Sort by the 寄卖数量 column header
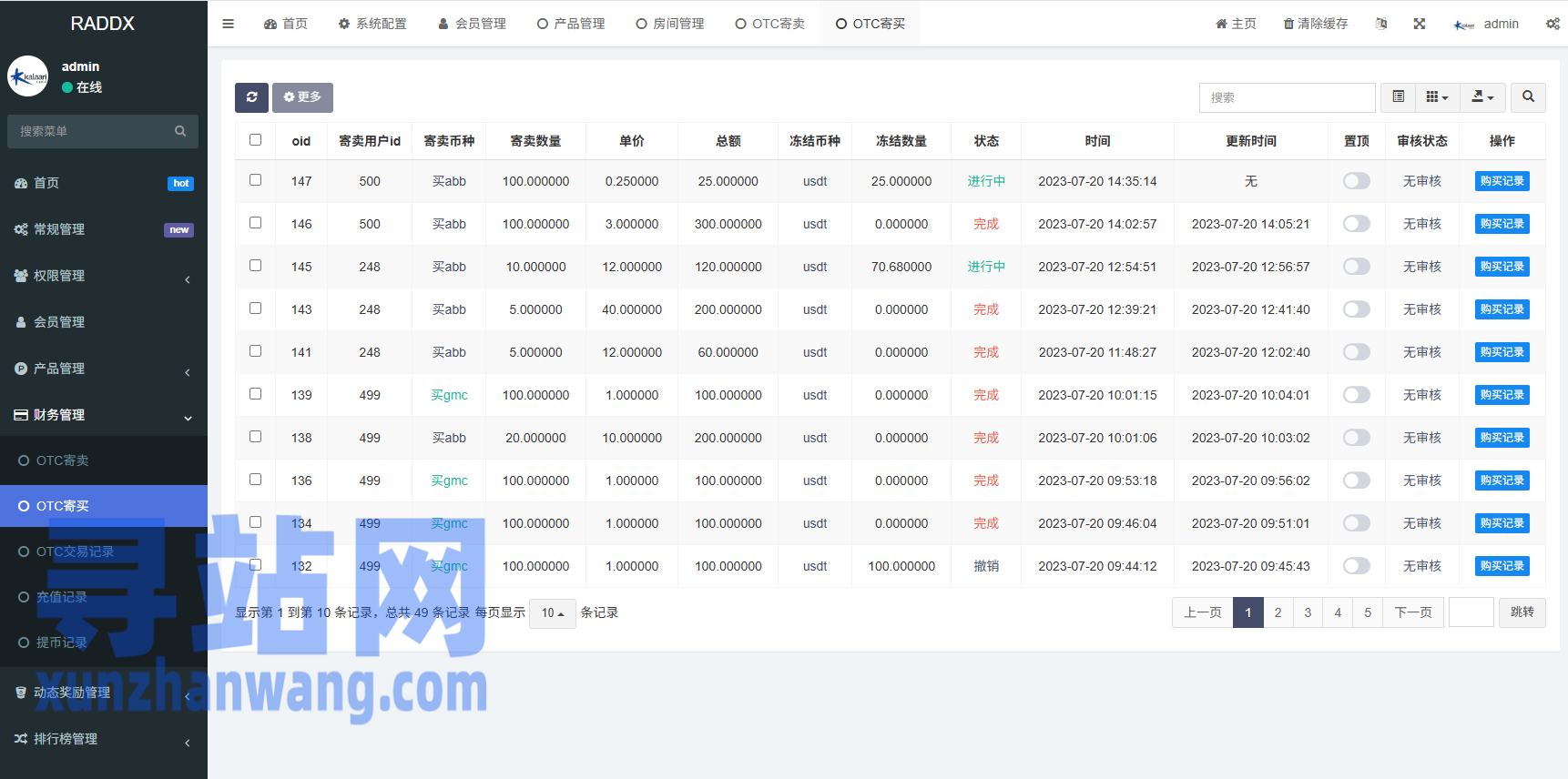 535,141
